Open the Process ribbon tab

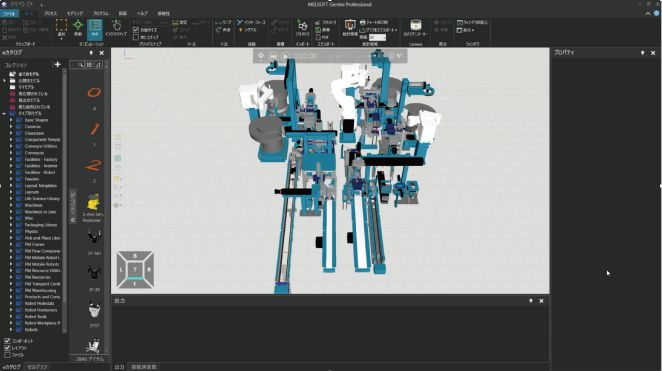coord(50,14)
